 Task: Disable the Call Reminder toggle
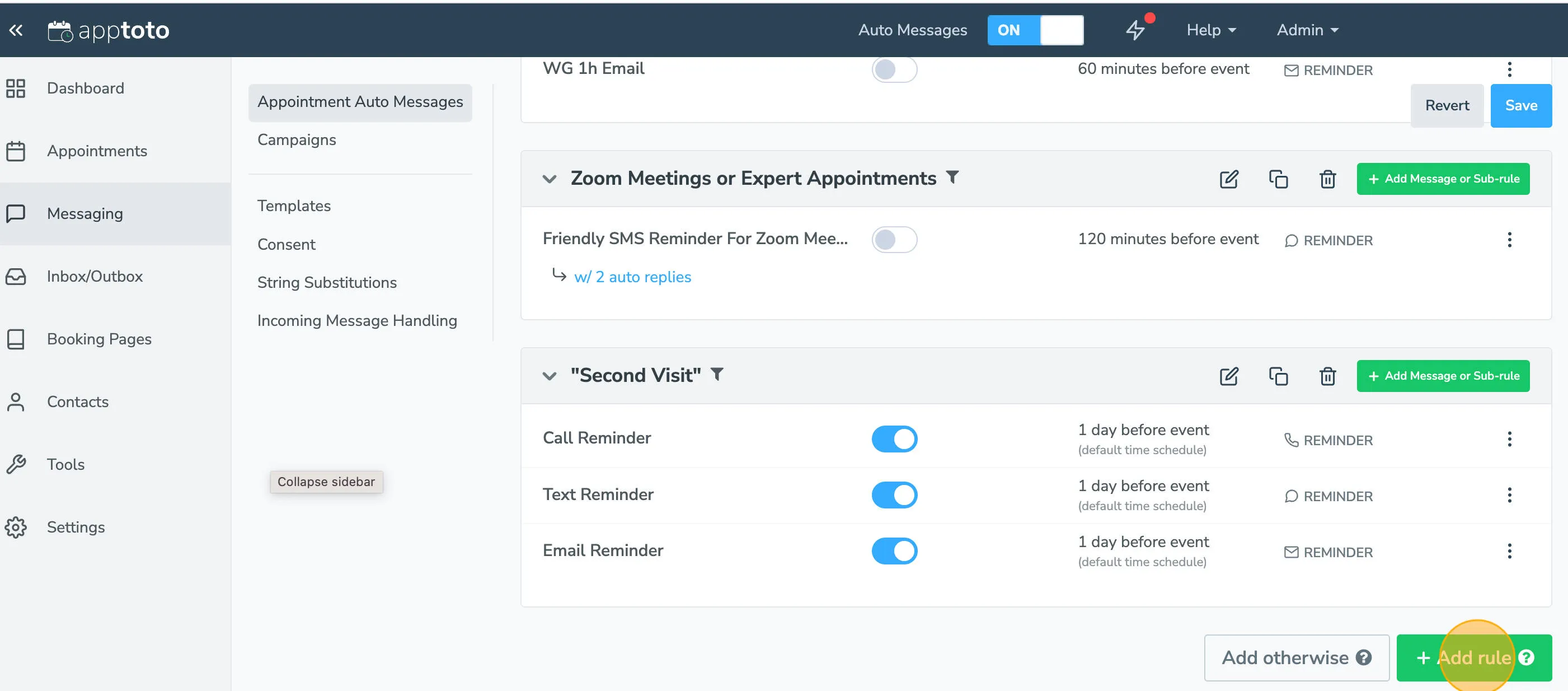[x=894, y=438]
